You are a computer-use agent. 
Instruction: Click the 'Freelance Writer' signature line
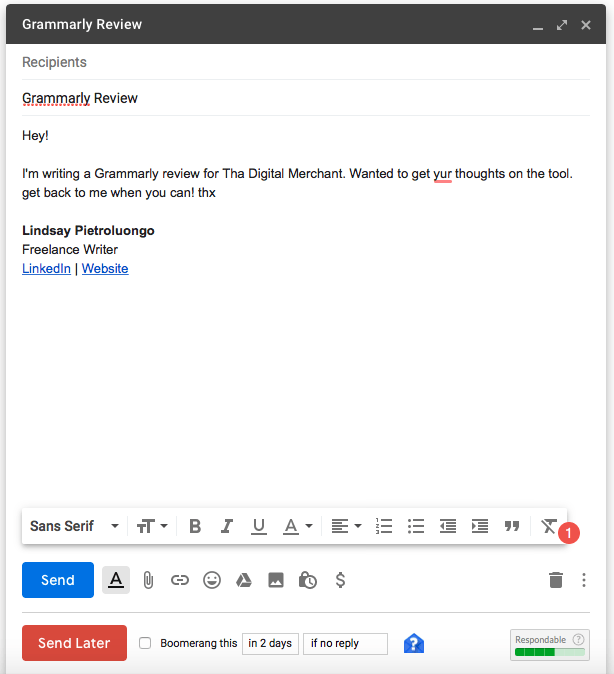(x=70, y=249)
